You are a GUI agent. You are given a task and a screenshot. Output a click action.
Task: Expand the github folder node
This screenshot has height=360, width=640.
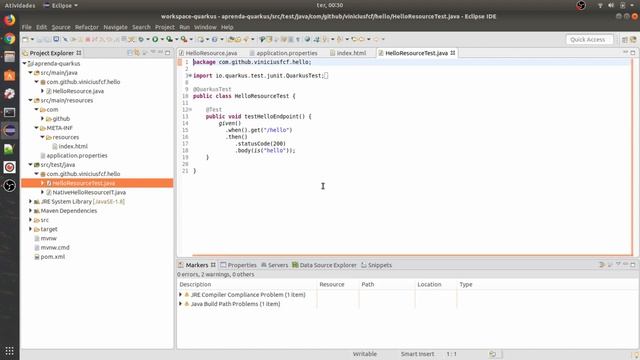42,118
